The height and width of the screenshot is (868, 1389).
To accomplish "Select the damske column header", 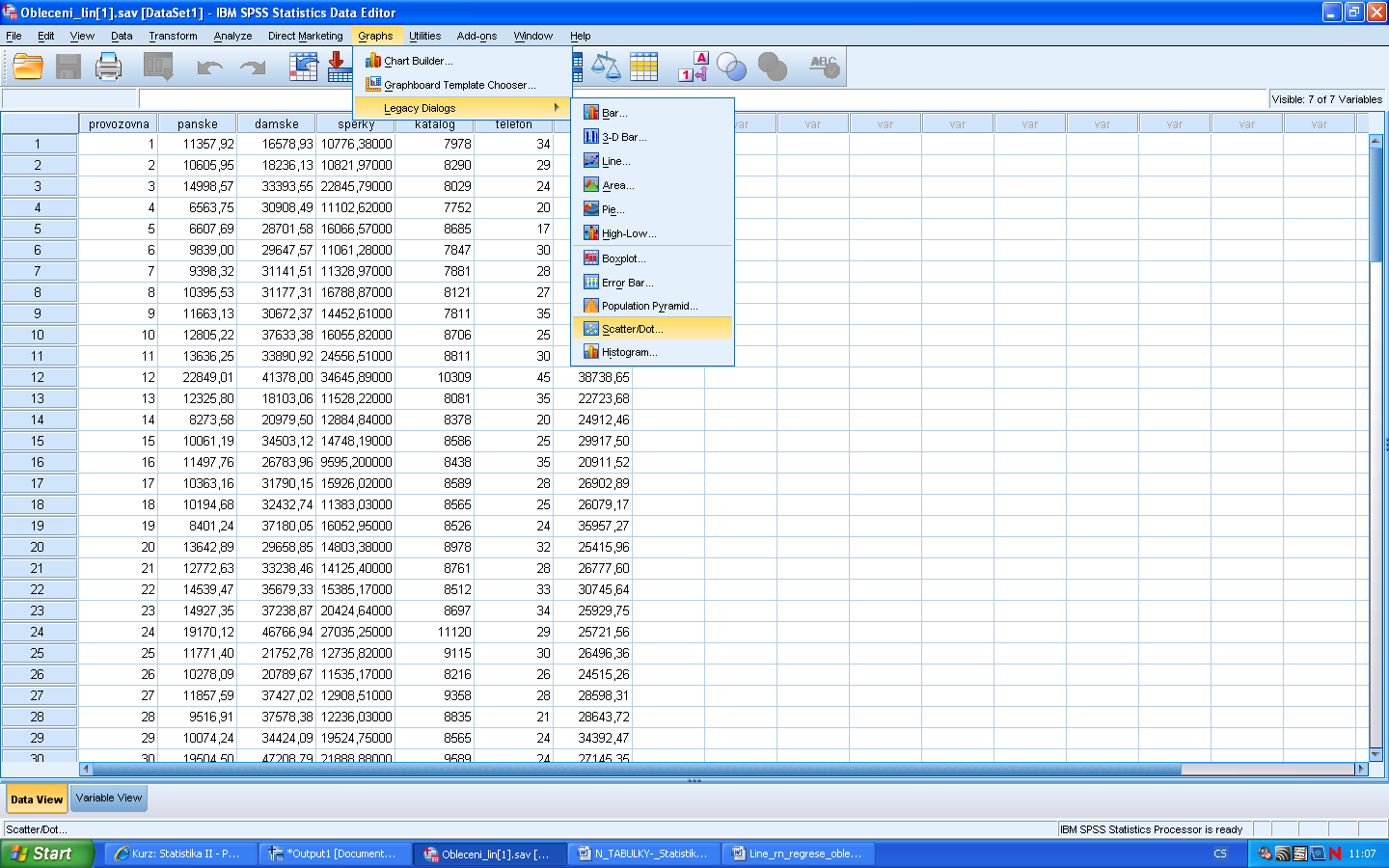I will (277, 124).
